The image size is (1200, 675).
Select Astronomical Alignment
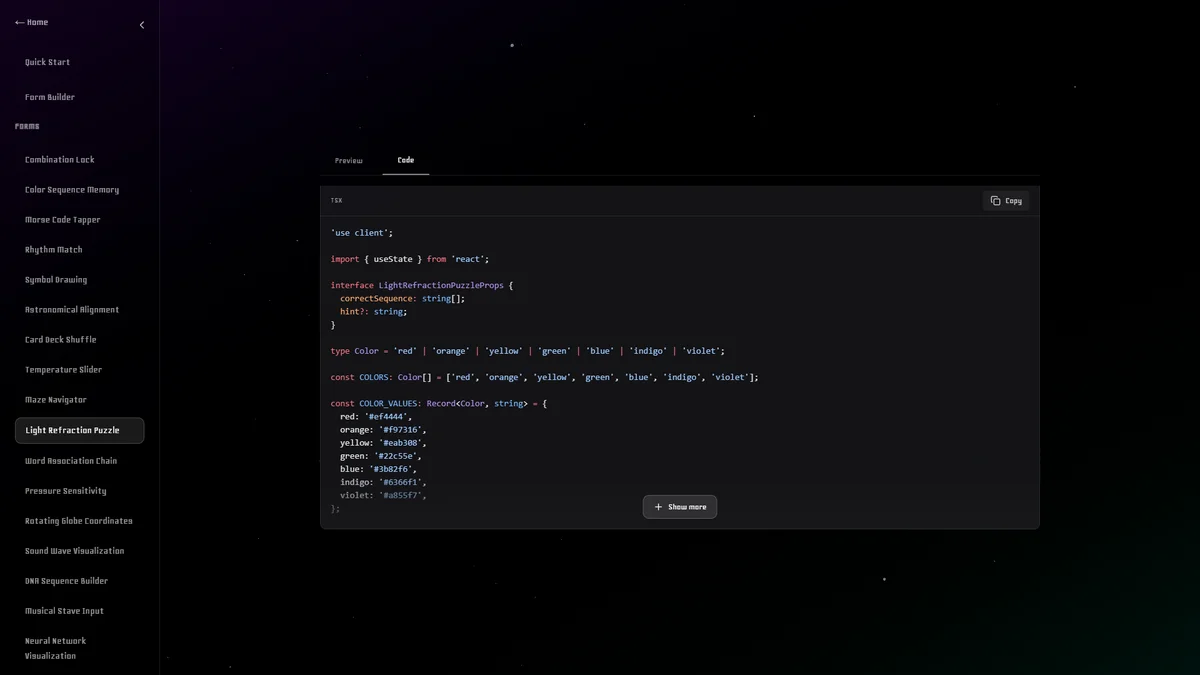(x=70, y=309)
